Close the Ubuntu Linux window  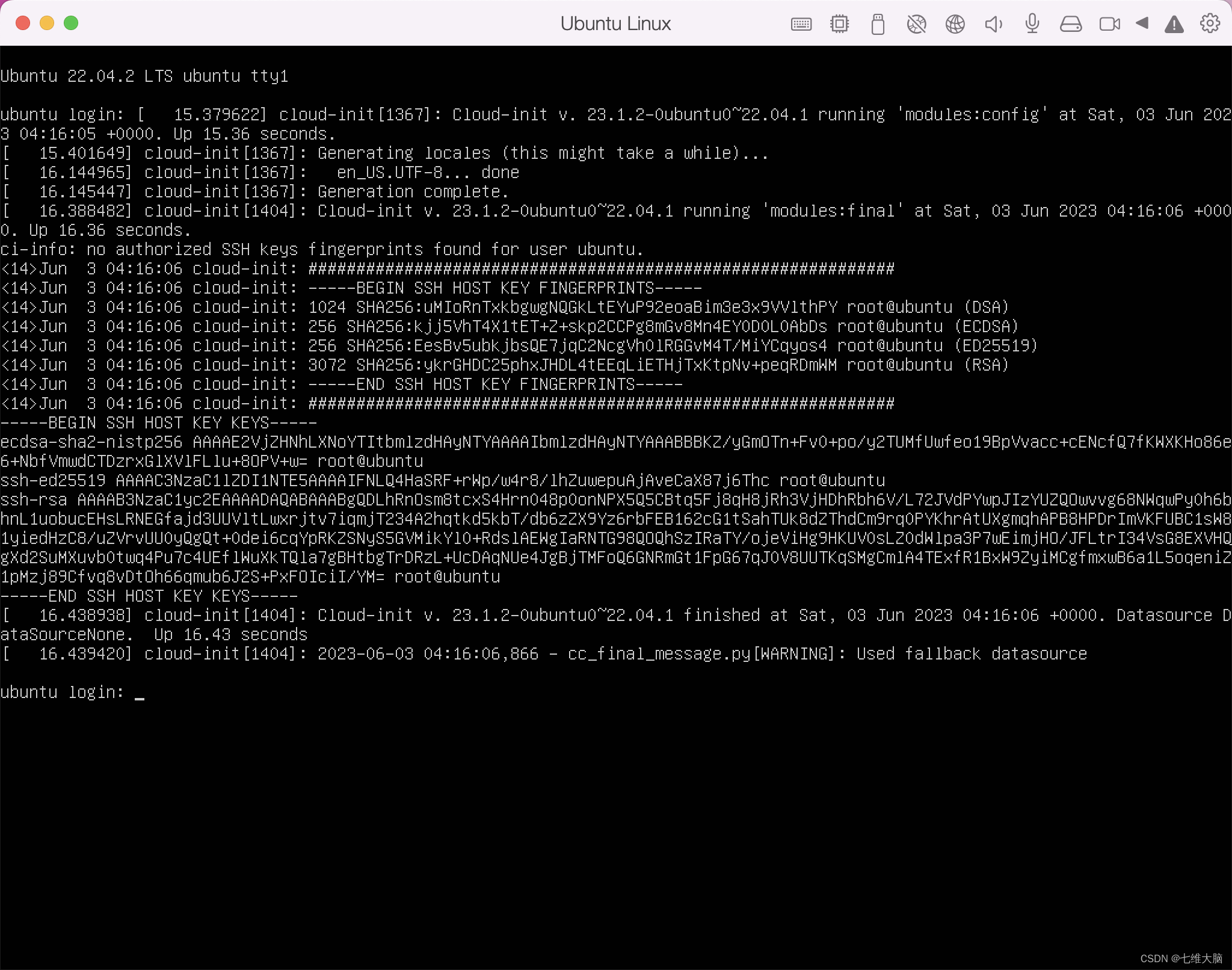[x=23, y=23]
